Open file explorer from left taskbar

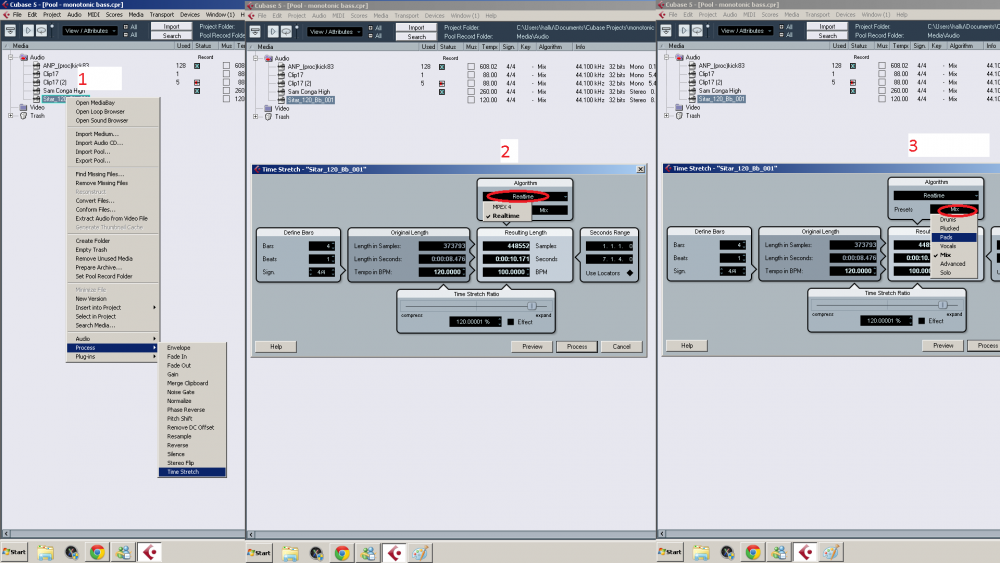click(x=45, y=552)
